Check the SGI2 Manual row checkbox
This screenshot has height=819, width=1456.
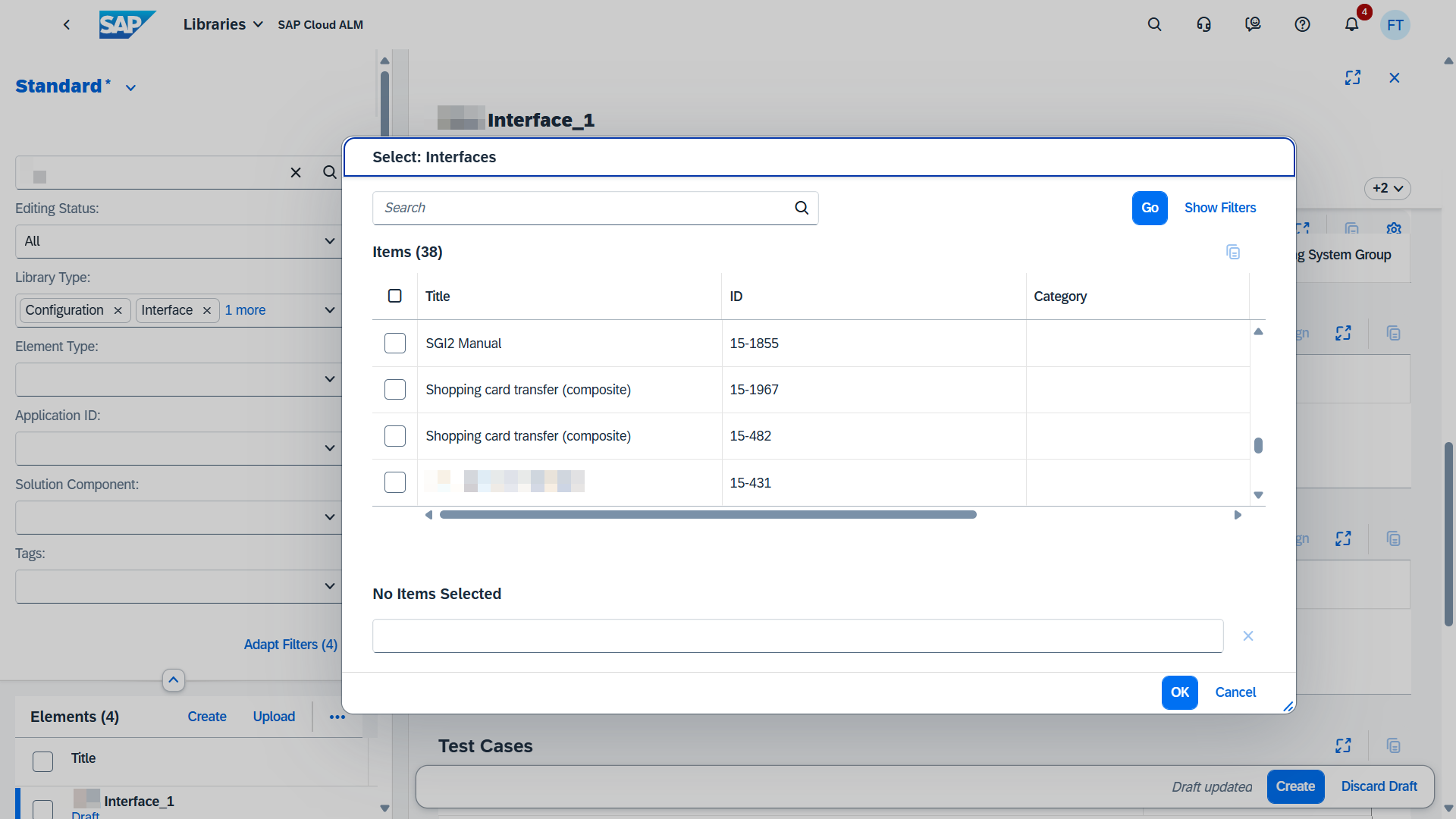[x=395, y=344]
